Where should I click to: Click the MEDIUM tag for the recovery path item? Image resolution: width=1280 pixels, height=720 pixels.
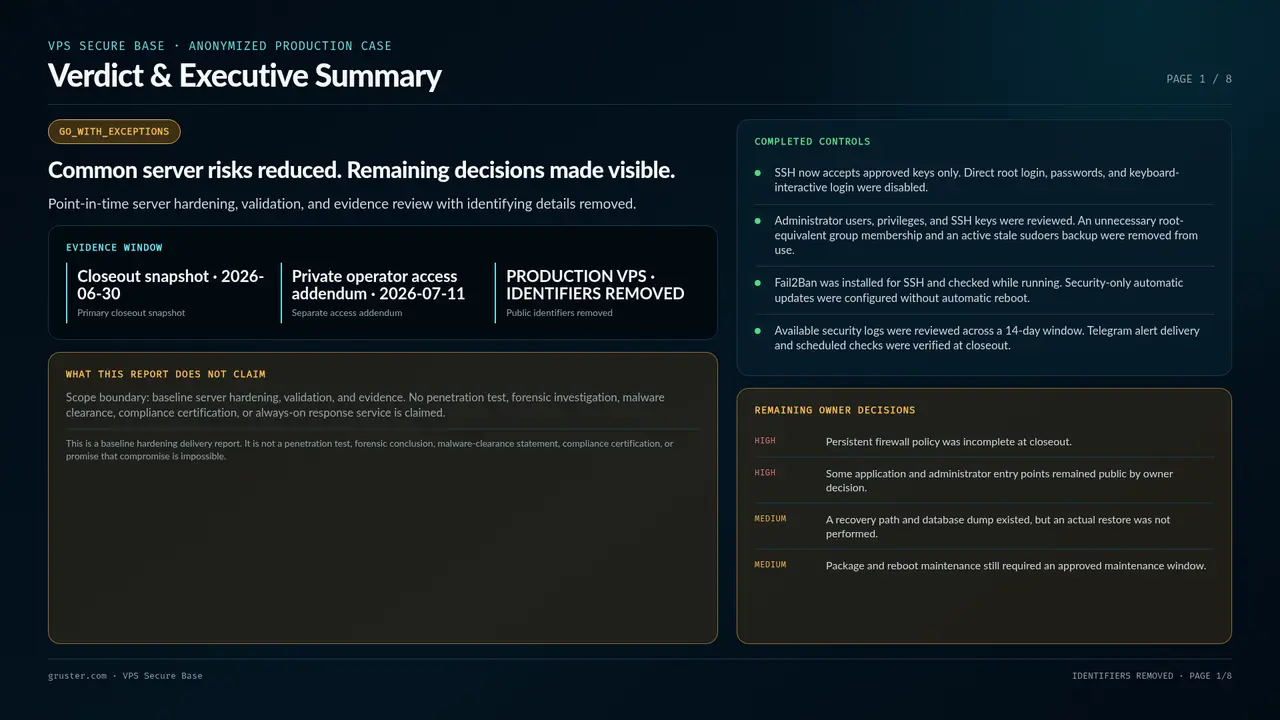pyautogui.click(x=770, y=519)
